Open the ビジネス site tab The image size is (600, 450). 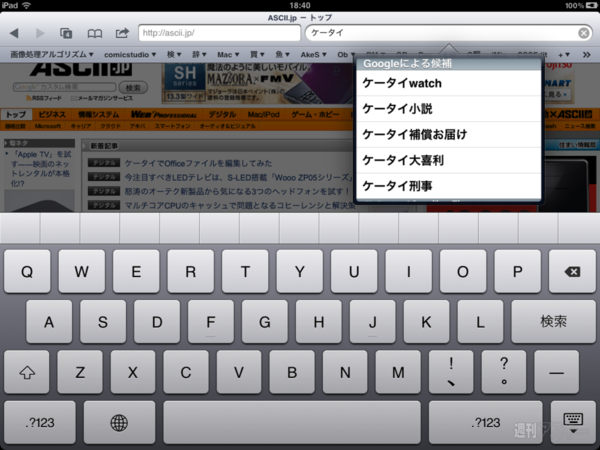[x=52, y=114]
